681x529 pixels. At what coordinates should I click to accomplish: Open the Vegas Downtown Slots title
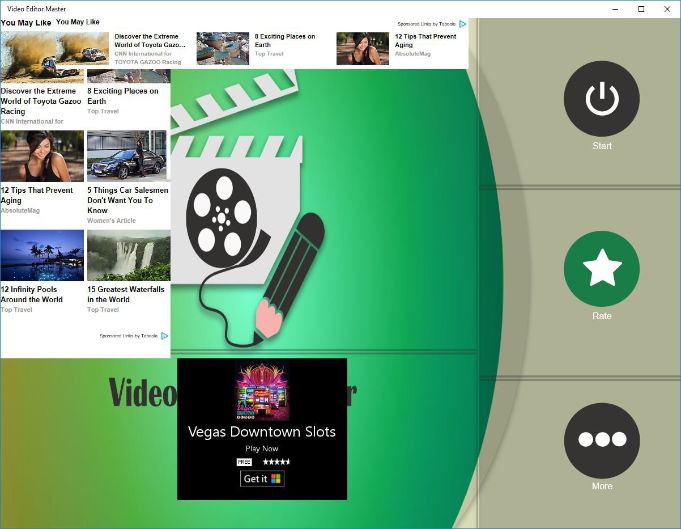[262, 432]
